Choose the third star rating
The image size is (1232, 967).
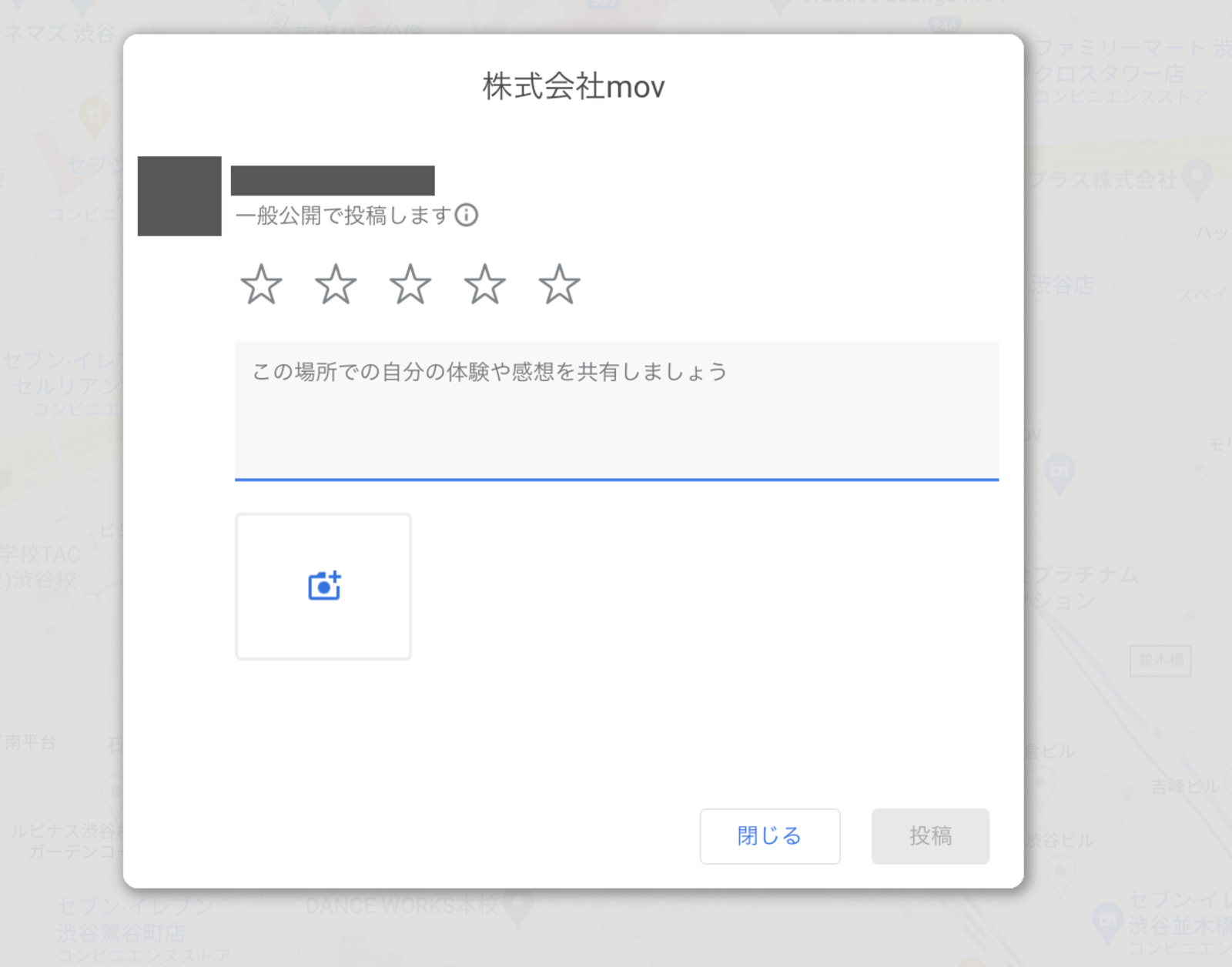click(x=410, y=284)
